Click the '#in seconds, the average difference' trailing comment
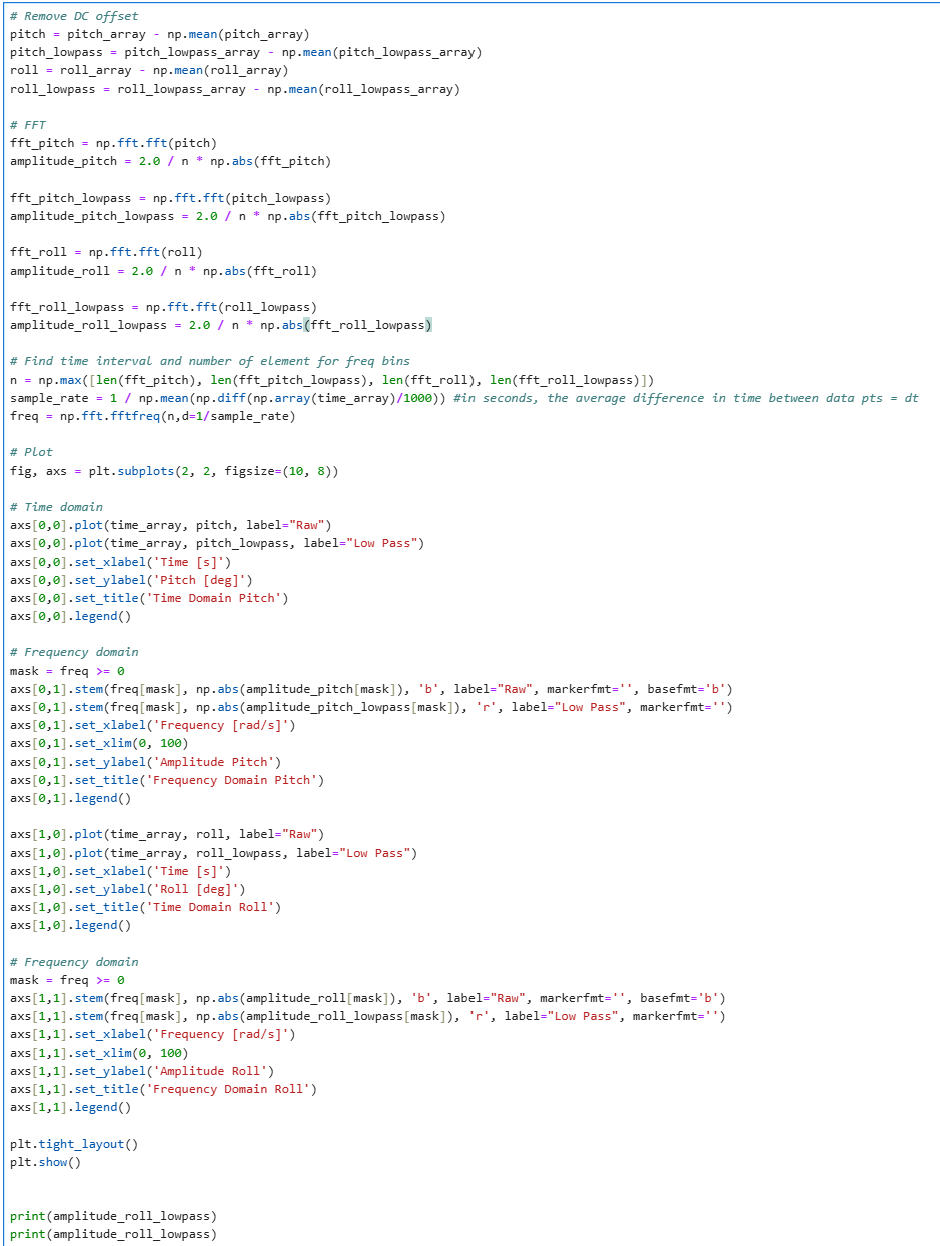Viewport: 940px width, 1246px height. (x=685, y=398)
